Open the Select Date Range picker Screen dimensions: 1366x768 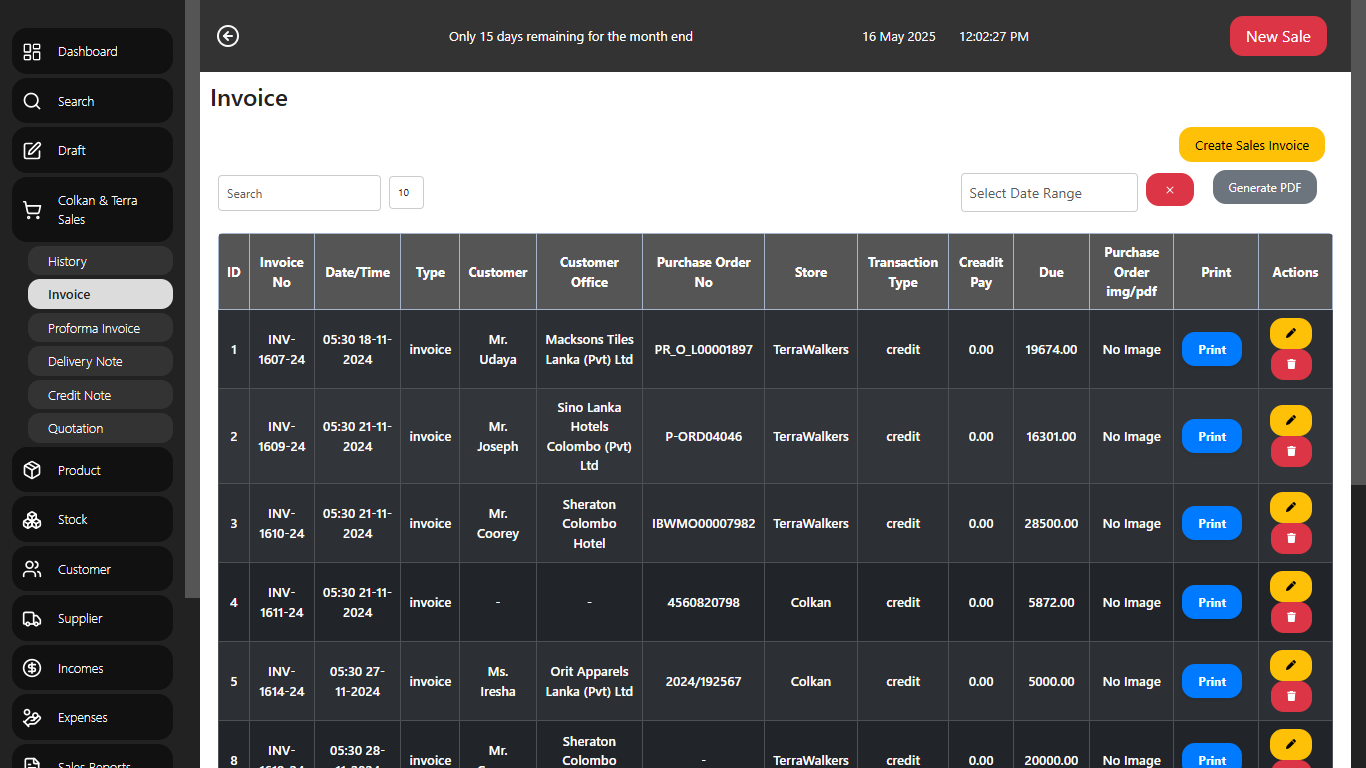tap(1049, 193)
